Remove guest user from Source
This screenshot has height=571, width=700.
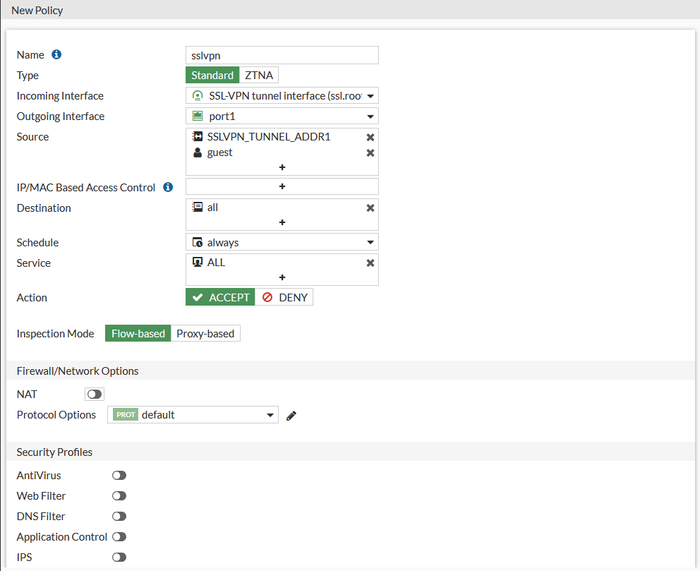(x=370, y=153)
